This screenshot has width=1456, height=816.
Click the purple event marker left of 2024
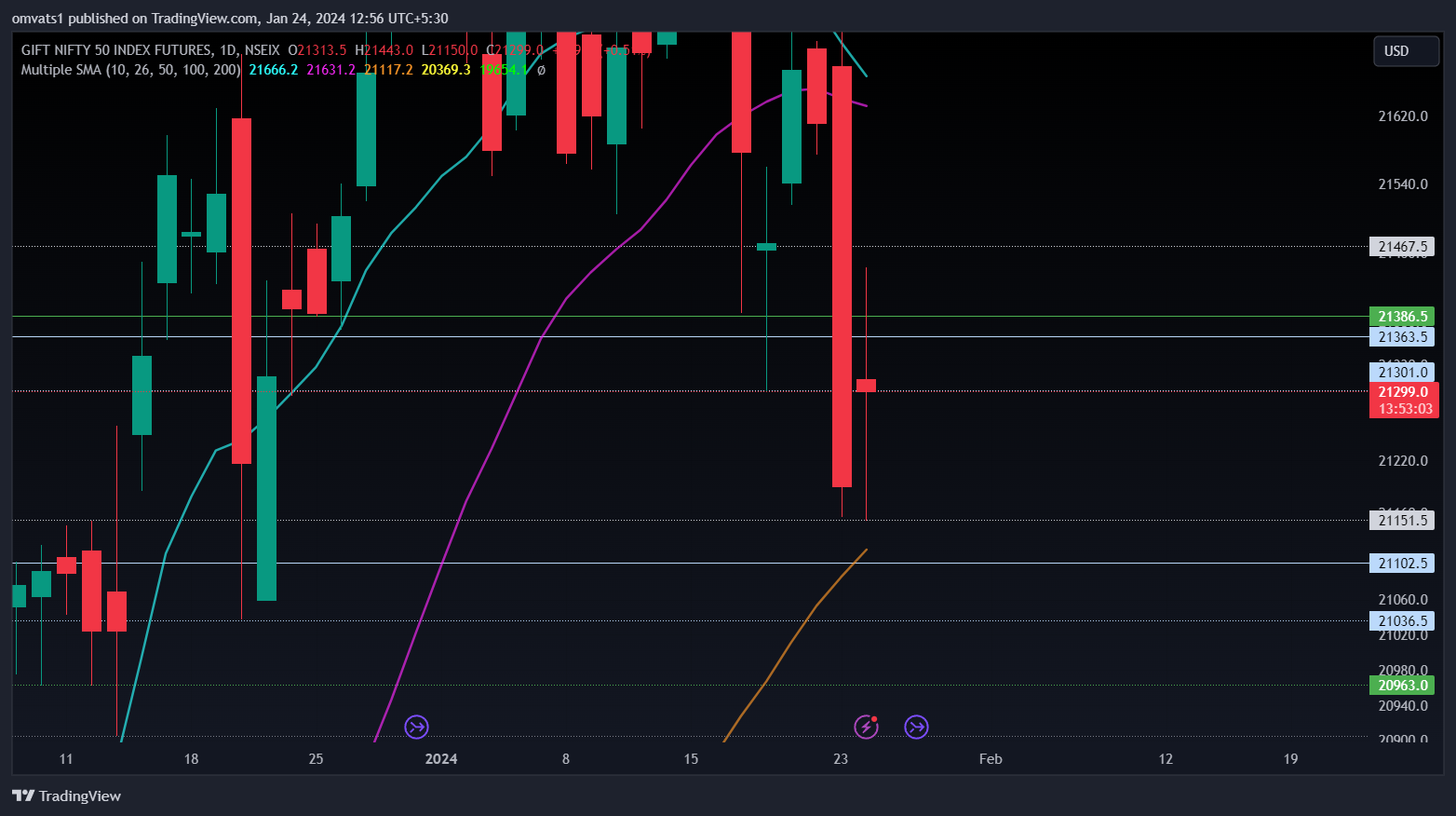coord(417,727)
